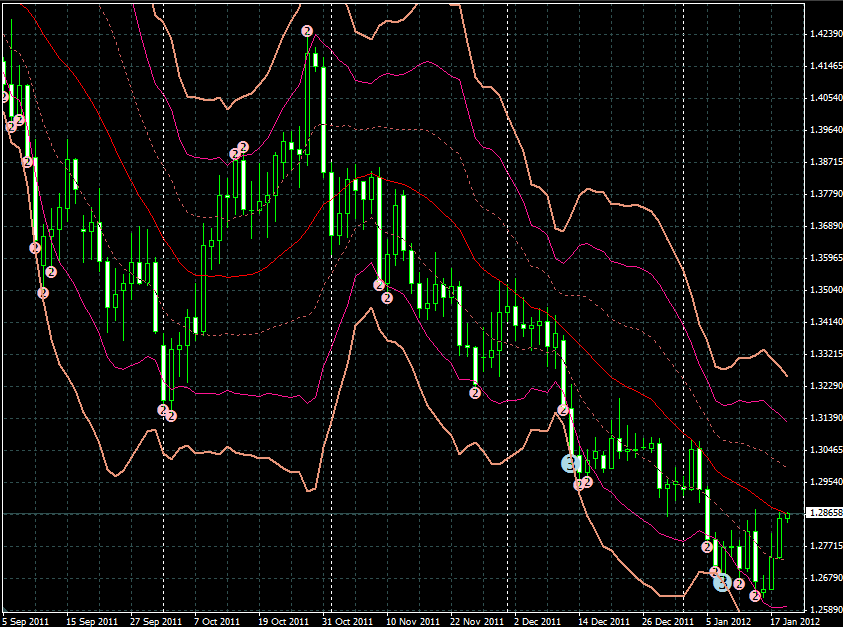Click the pink 2 marker directly above December's blue 3

tap(563, 410)
